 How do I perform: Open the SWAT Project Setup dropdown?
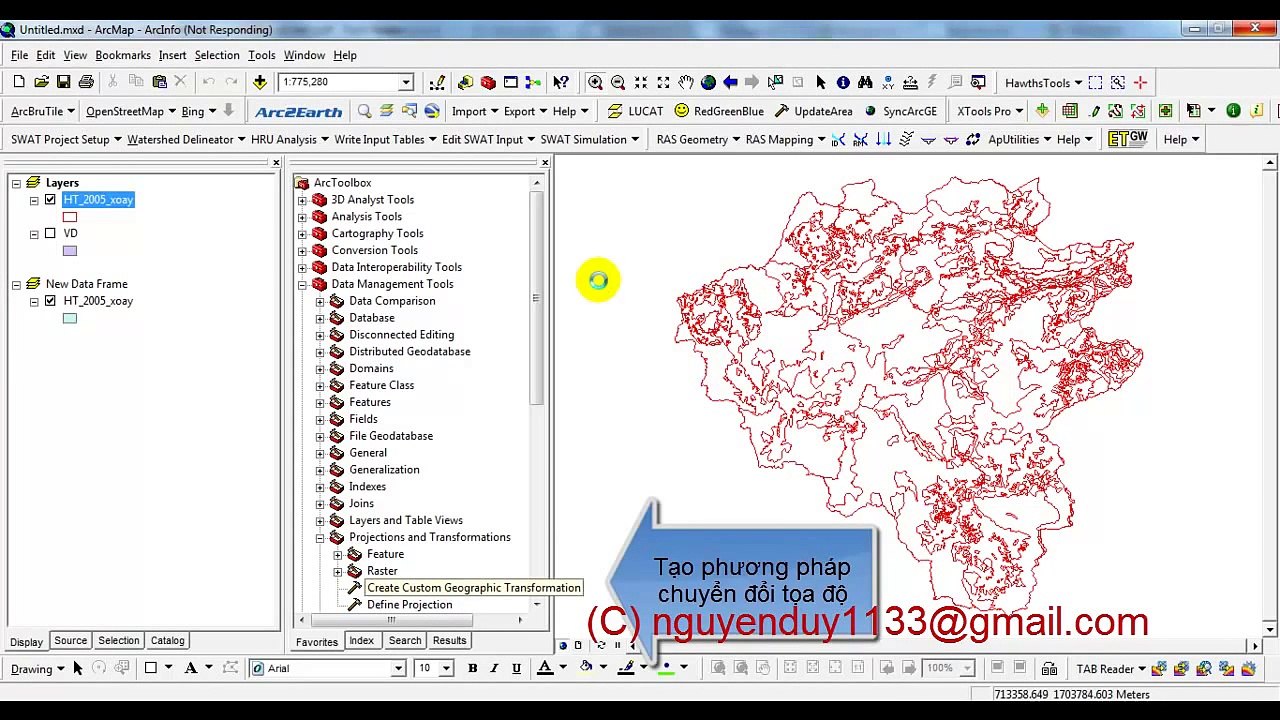[66, 139]
